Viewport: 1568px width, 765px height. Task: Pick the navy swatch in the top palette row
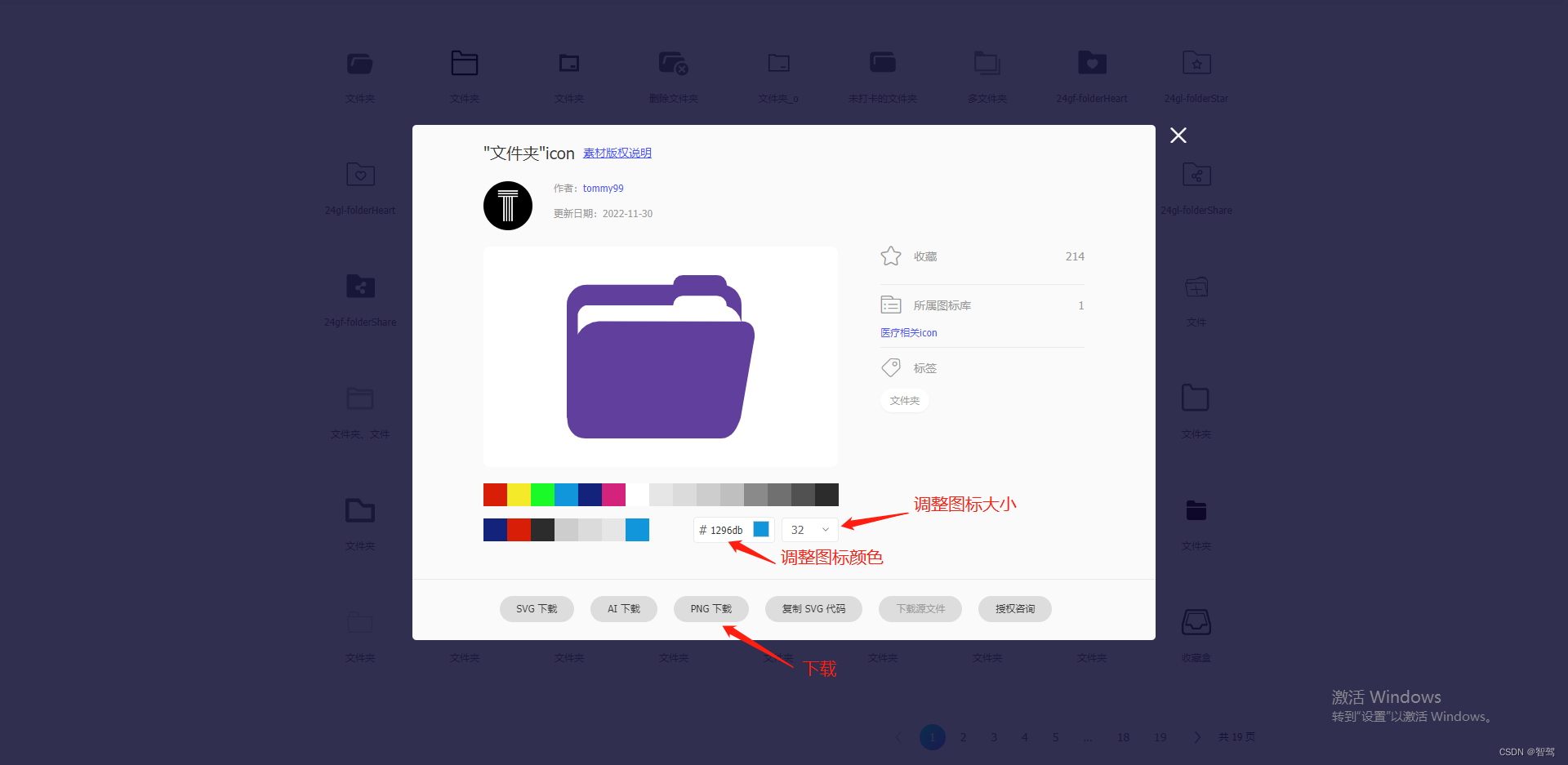[590, 495]
